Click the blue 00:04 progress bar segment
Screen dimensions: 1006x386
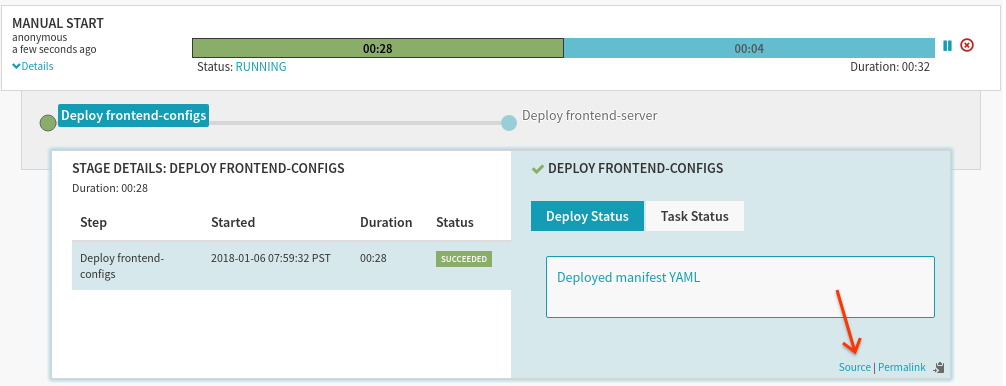tap(749, 48)
